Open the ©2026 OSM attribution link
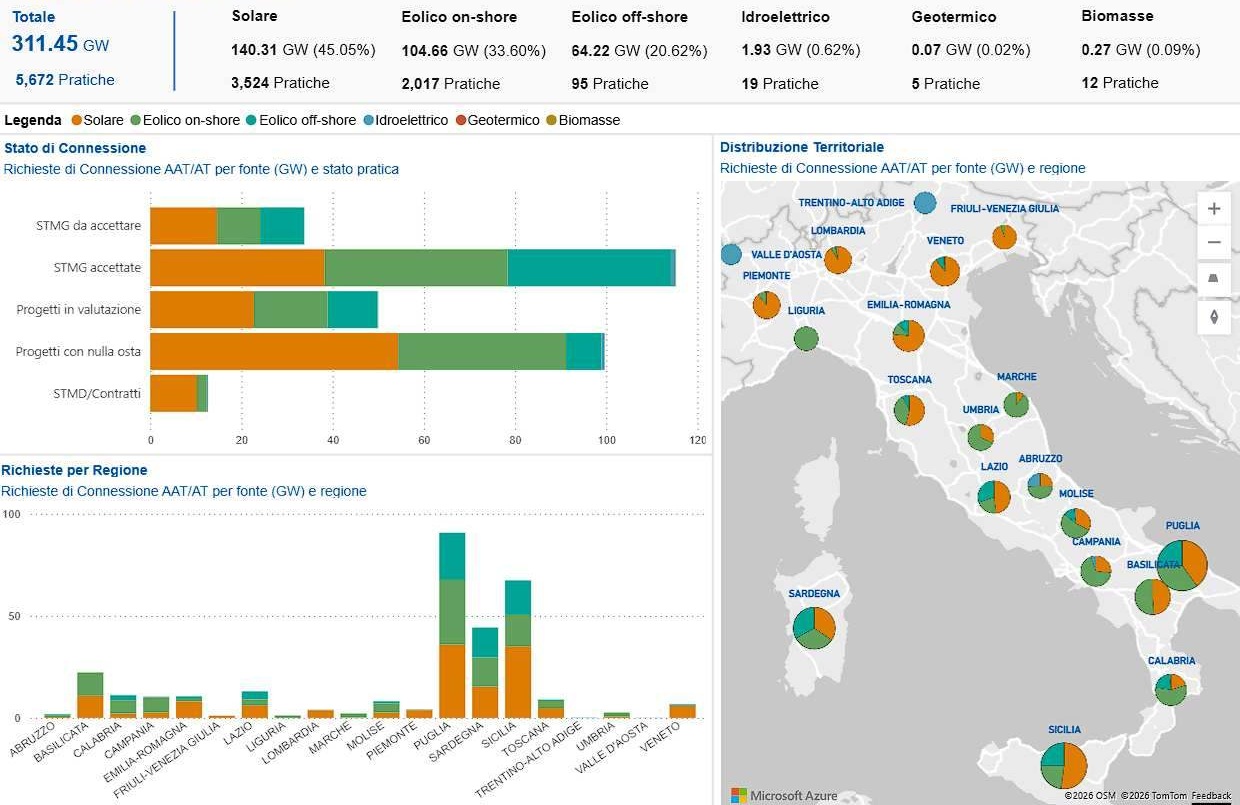 pos(1089,795)
